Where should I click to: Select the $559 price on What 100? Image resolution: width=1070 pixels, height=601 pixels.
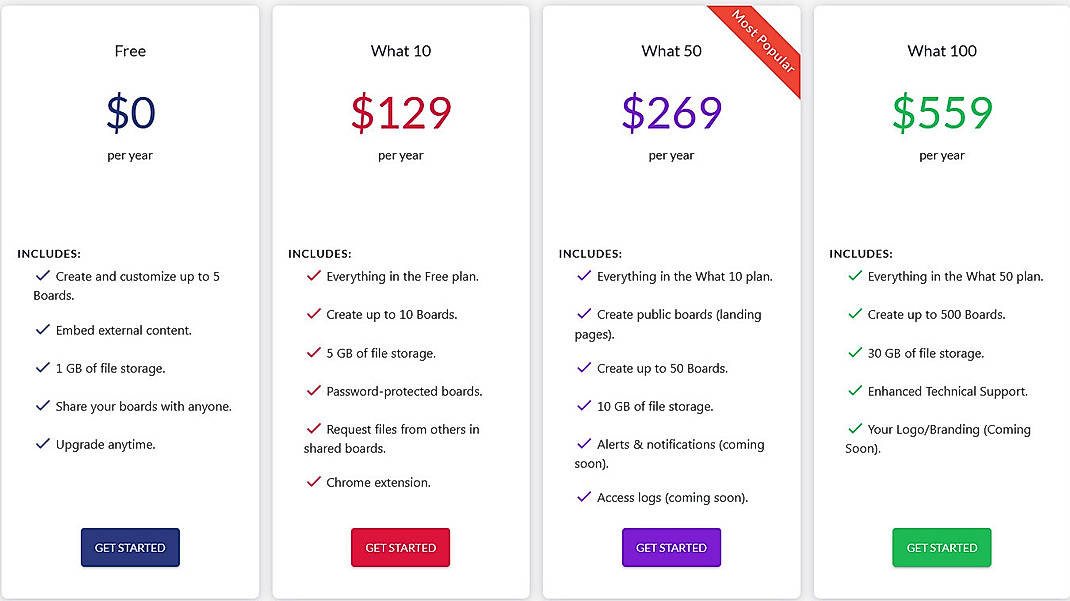point(941,114)
